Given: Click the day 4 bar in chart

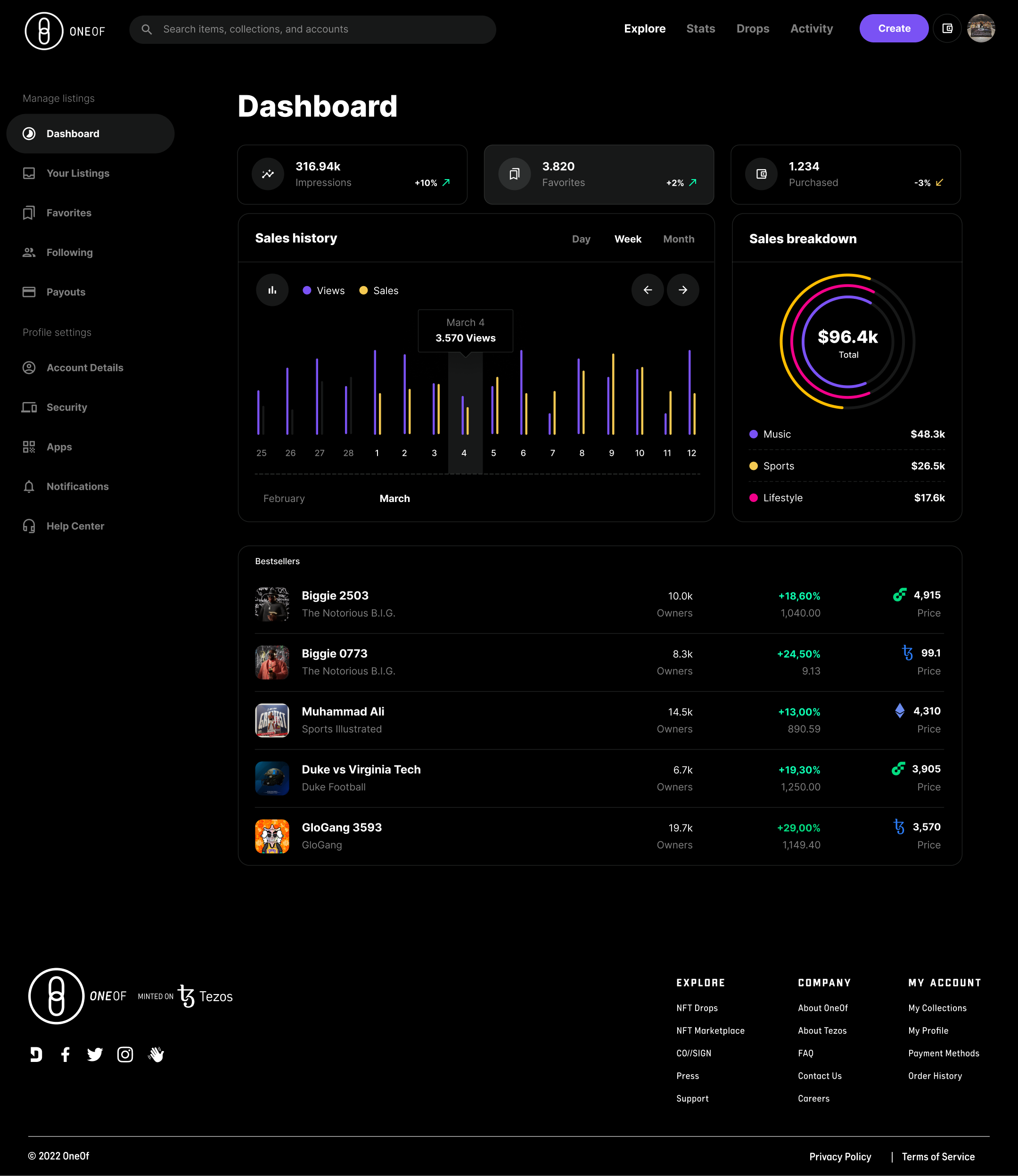Looking at the screenshot, I should pyautogui.click(x=465, y=415).
